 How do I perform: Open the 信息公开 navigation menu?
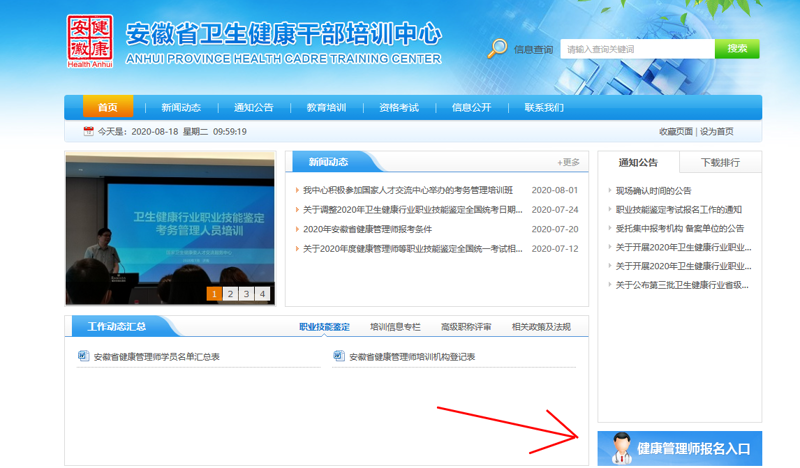(x=471, y=108)
